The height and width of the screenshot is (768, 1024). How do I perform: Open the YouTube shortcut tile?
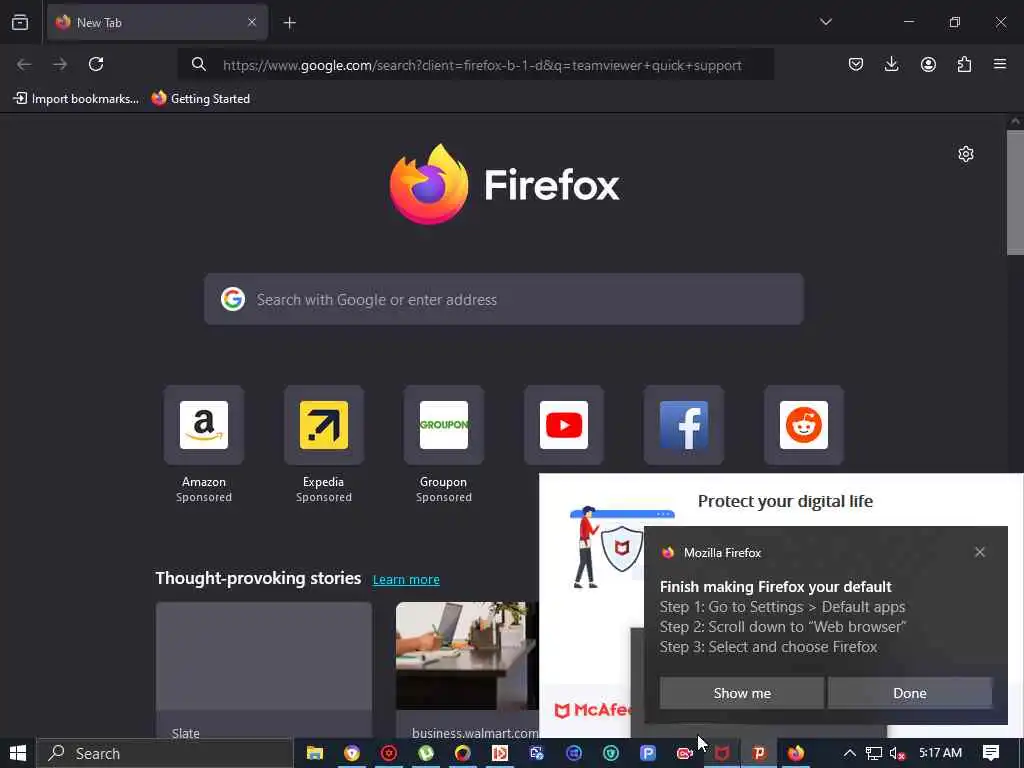(564, 425)
